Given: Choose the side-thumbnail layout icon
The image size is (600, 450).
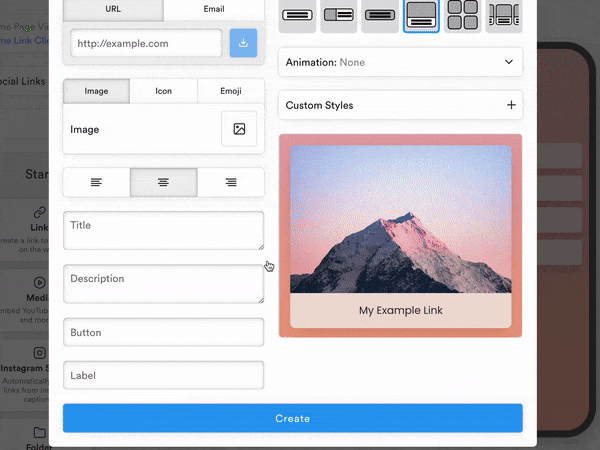Looking at the screenshot, I should pyautogui.click(x=339, y=15).
